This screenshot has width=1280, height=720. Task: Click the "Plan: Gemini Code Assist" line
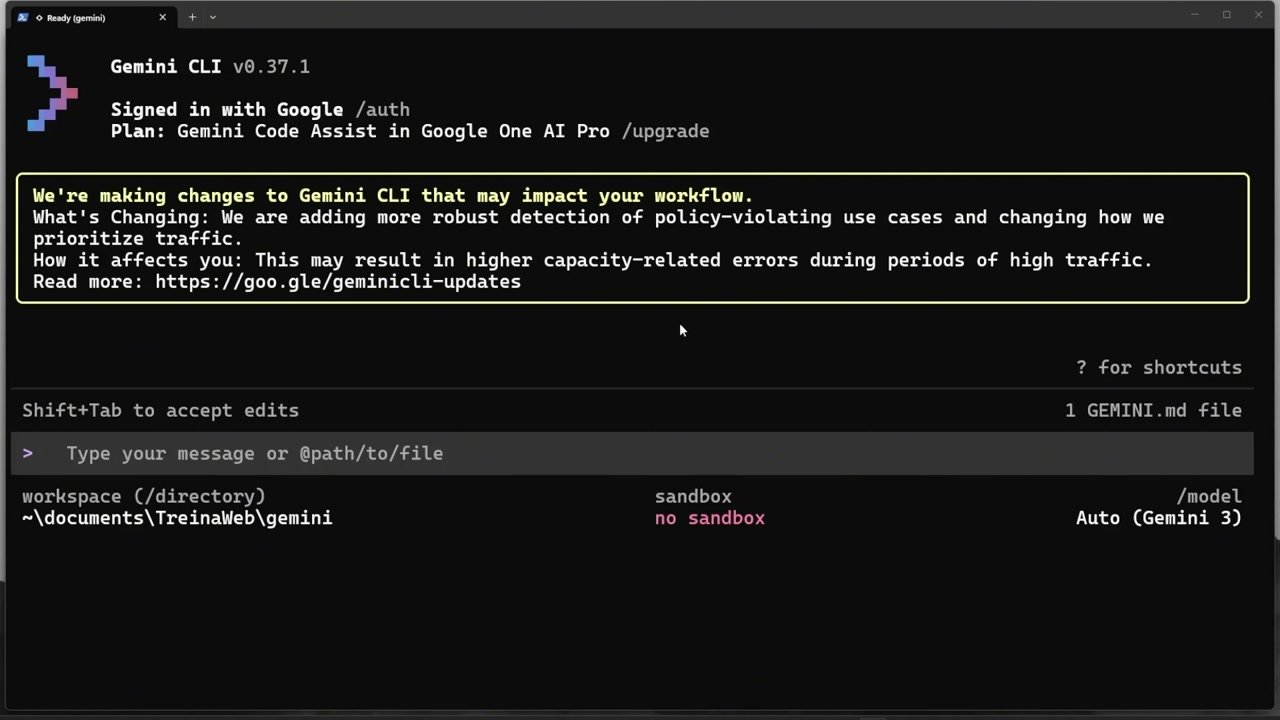360,131
